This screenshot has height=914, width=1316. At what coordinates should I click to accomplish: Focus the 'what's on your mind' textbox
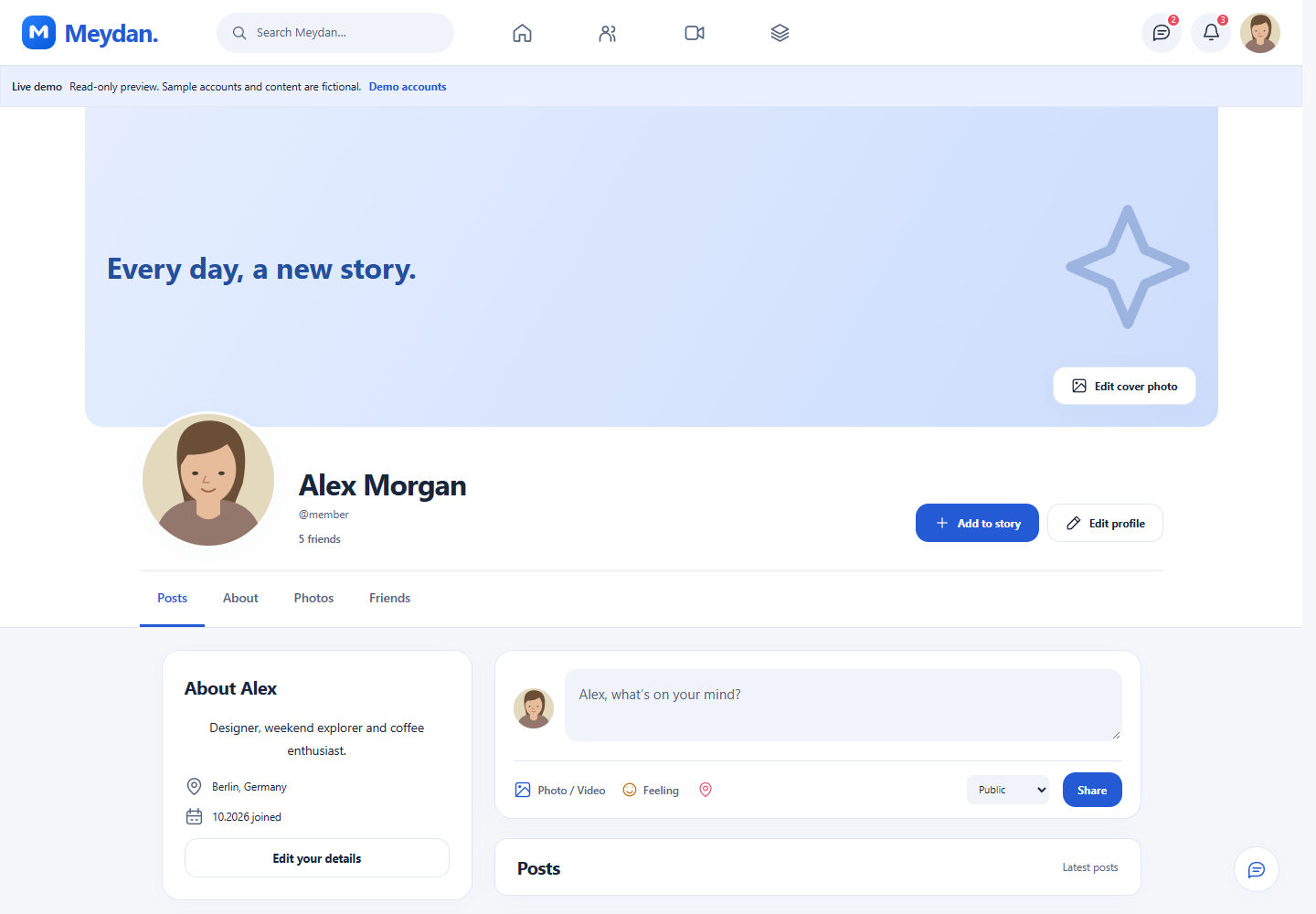pos(844,705)
